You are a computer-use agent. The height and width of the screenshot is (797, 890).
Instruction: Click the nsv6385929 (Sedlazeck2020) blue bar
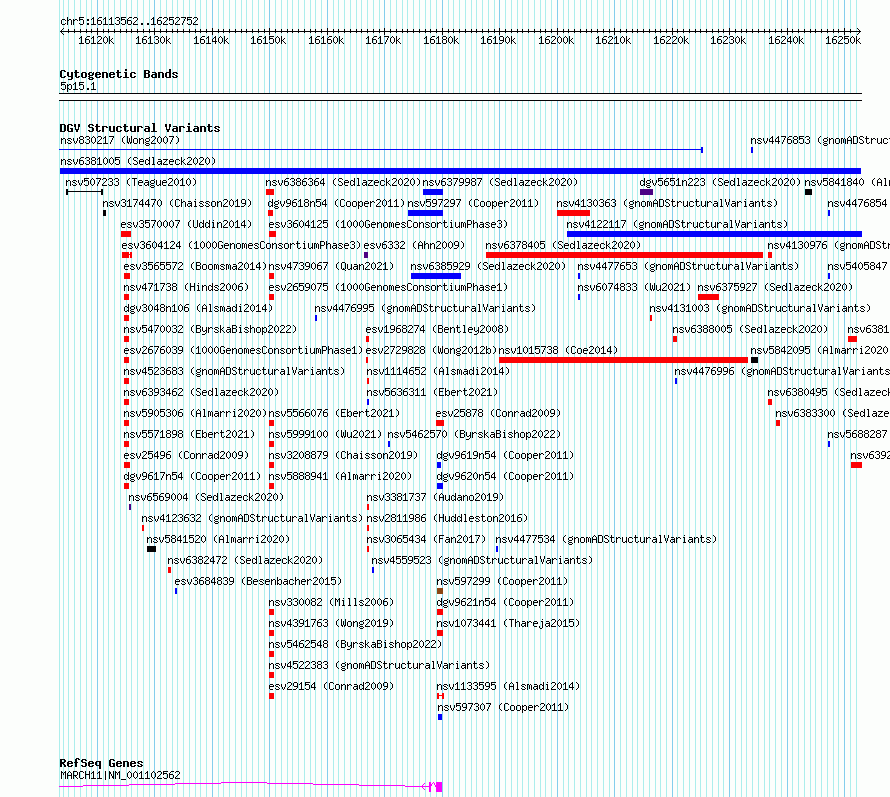coord(436,276)
